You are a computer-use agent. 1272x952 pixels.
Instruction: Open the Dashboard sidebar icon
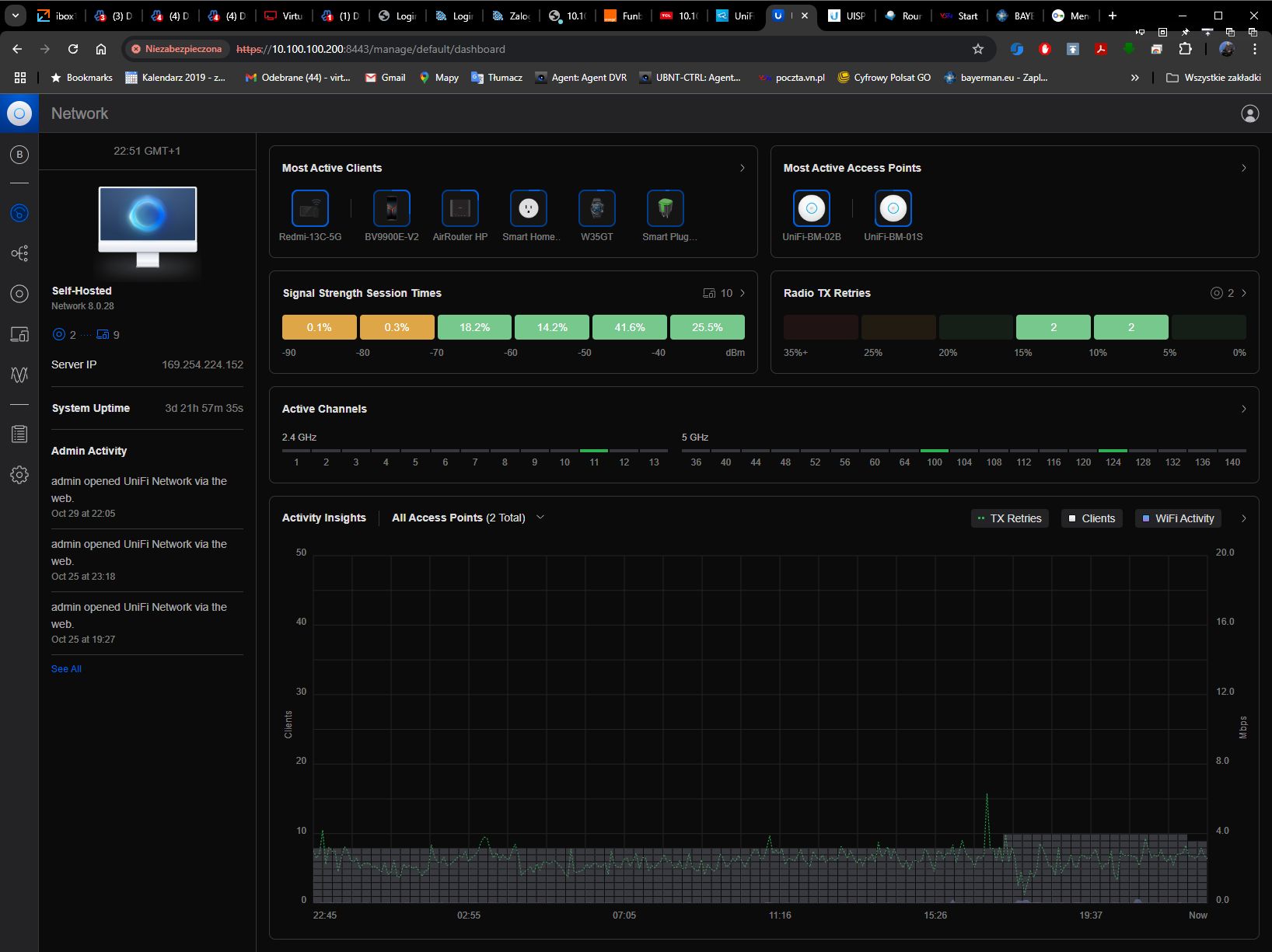tap(19, 213)
